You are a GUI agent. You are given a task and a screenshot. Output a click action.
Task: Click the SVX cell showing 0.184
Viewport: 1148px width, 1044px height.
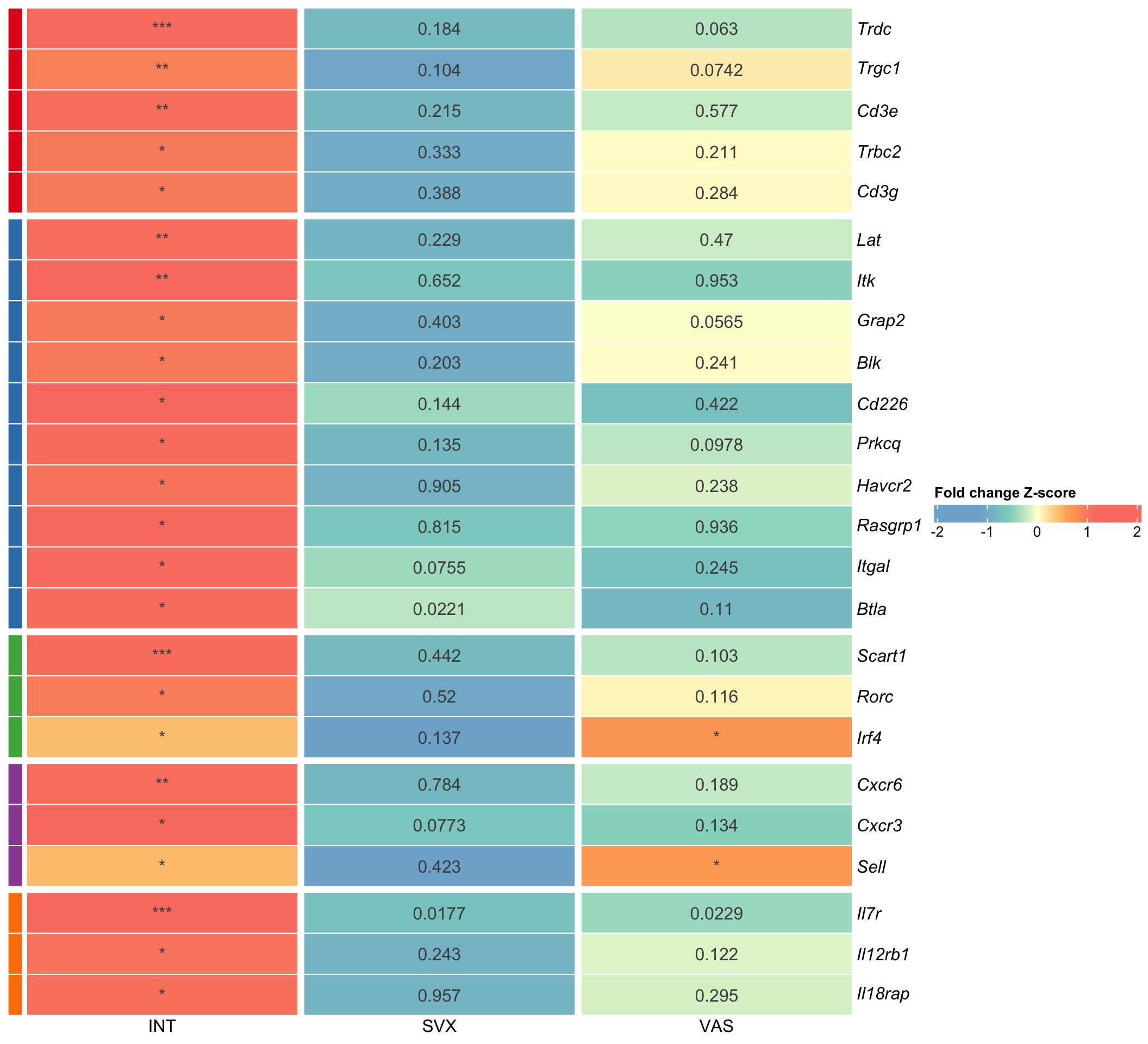[x=439, y=29]
